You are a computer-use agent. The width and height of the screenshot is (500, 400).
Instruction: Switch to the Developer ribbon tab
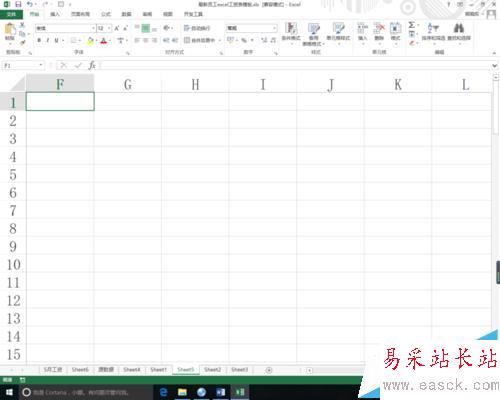click(x=193, y=14)
